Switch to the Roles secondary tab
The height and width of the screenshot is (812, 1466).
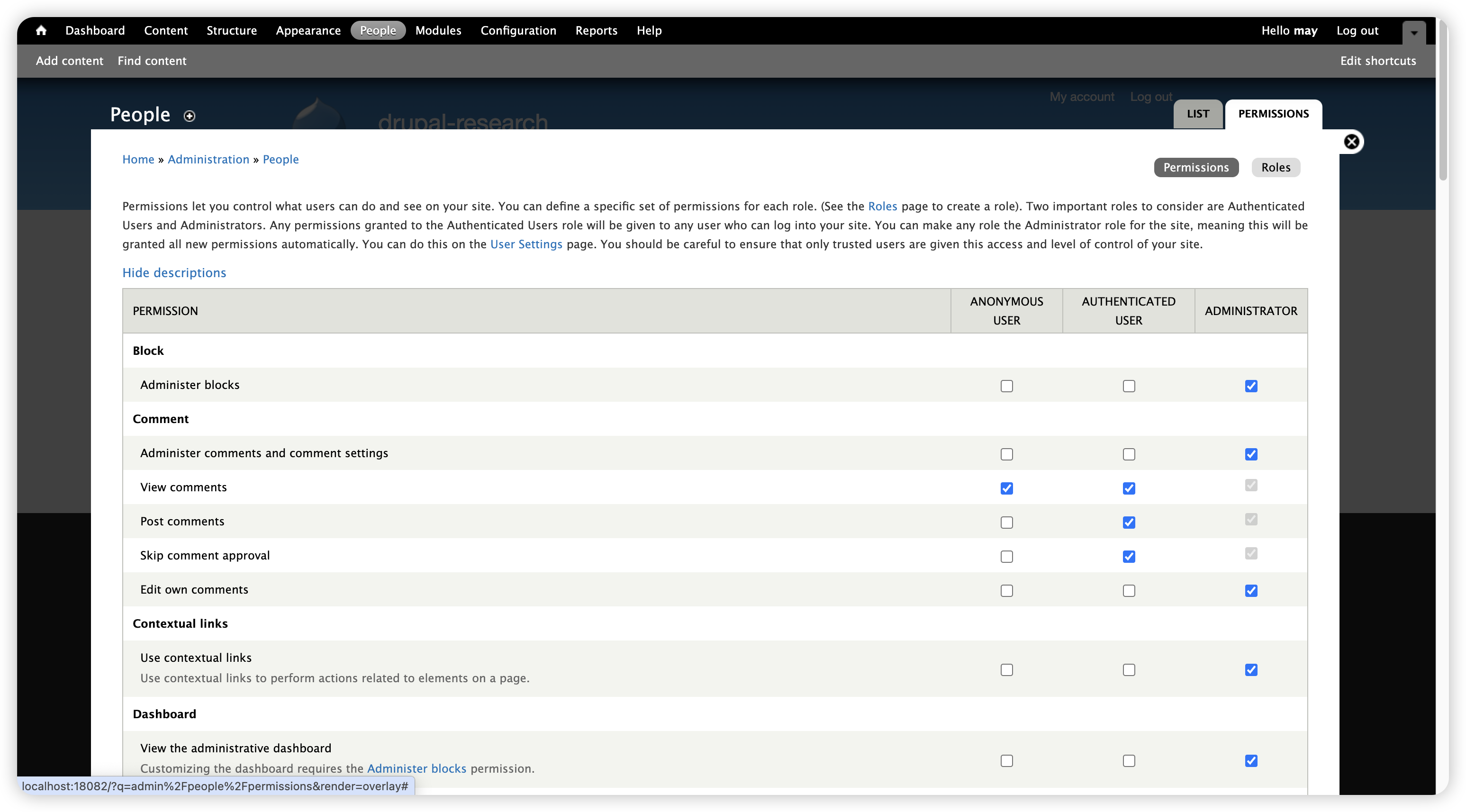(1276, 167)
